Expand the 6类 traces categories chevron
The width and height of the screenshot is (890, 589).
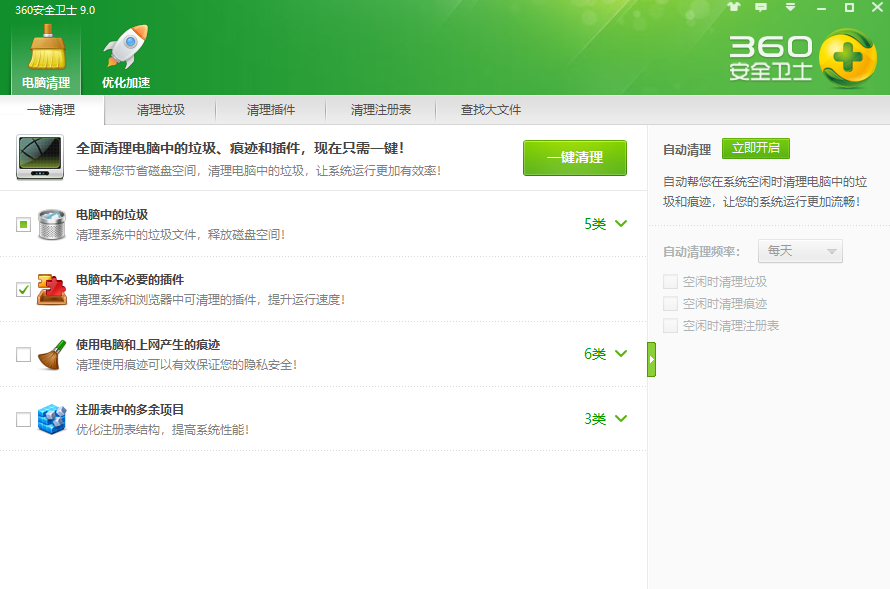(621, 354)
